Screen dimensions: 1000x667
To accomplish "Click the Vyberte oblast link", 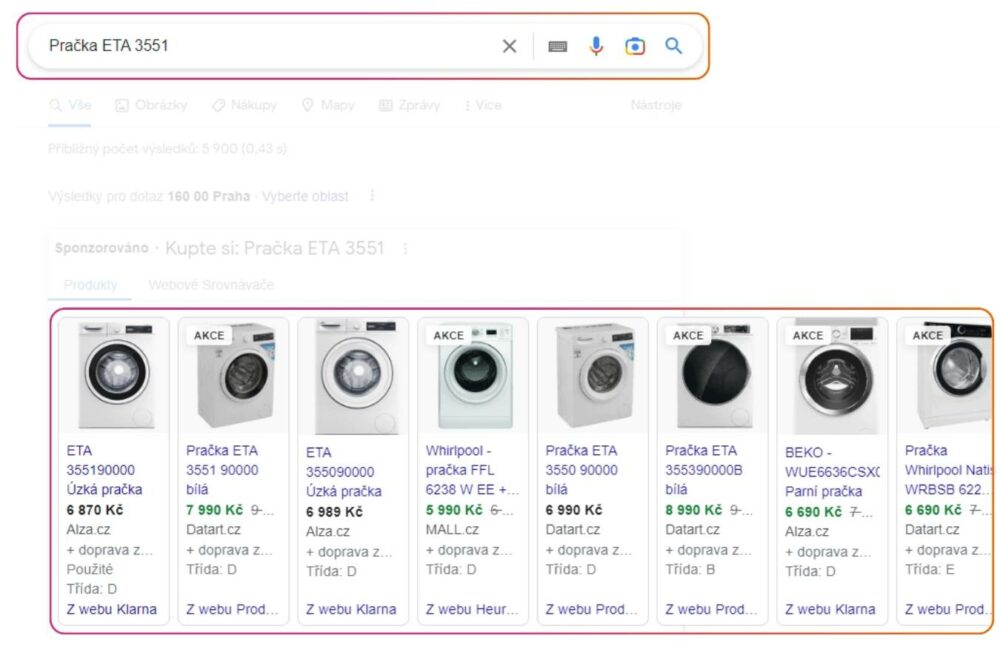I will (x=305, y=196).
